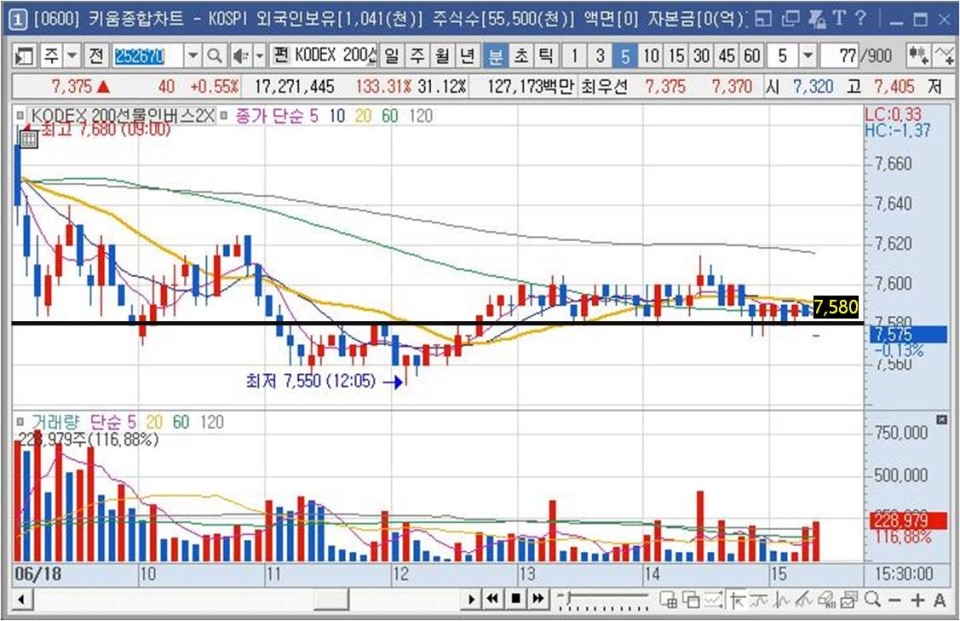Open the dropdown next to 주 selector
The image size is (960, 621).
pos(73,55)
